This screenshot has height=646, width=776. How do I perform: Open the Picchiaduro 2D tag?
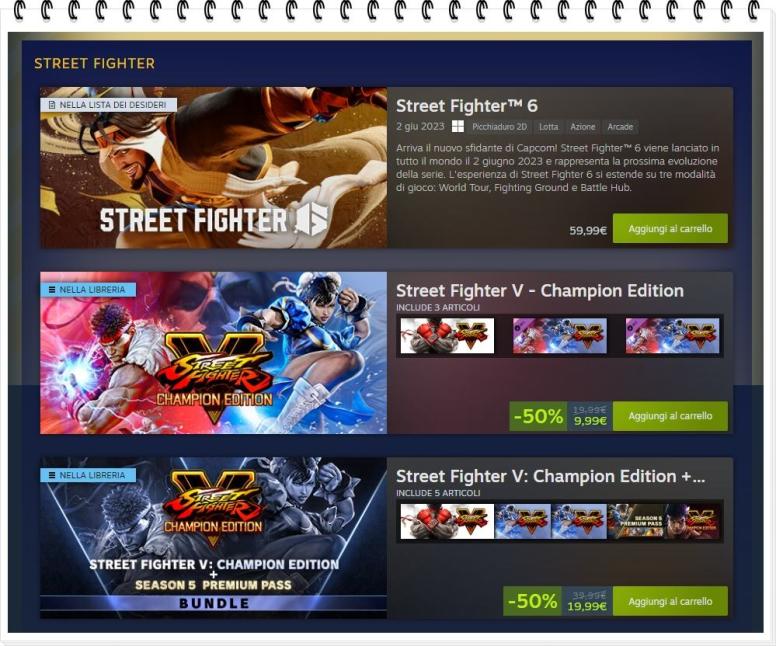[x=499, y=127]
